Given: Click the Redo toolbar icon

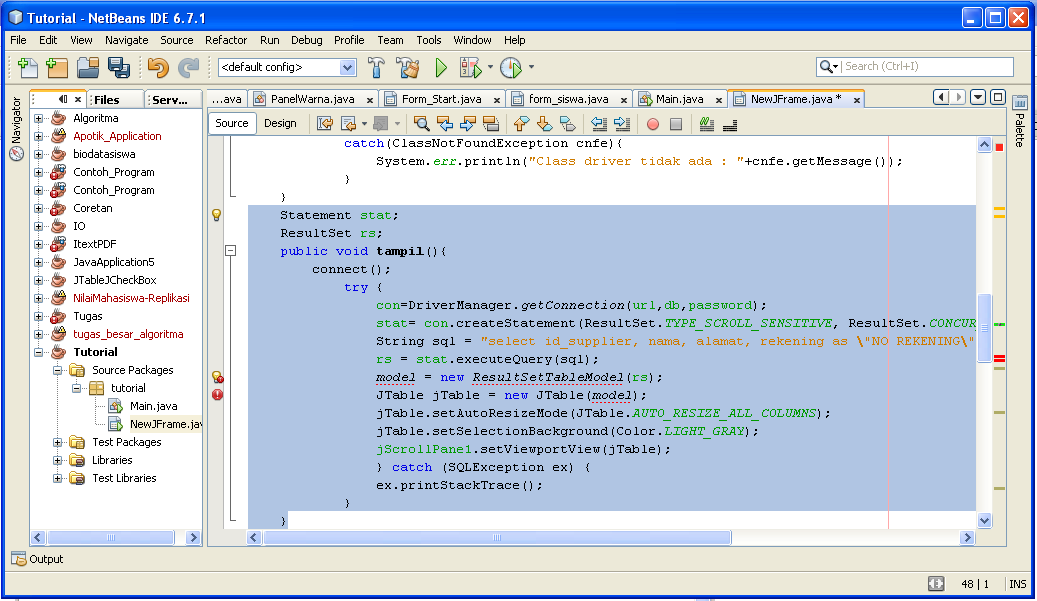Looking at the screenshot, I should coord(188,67).
